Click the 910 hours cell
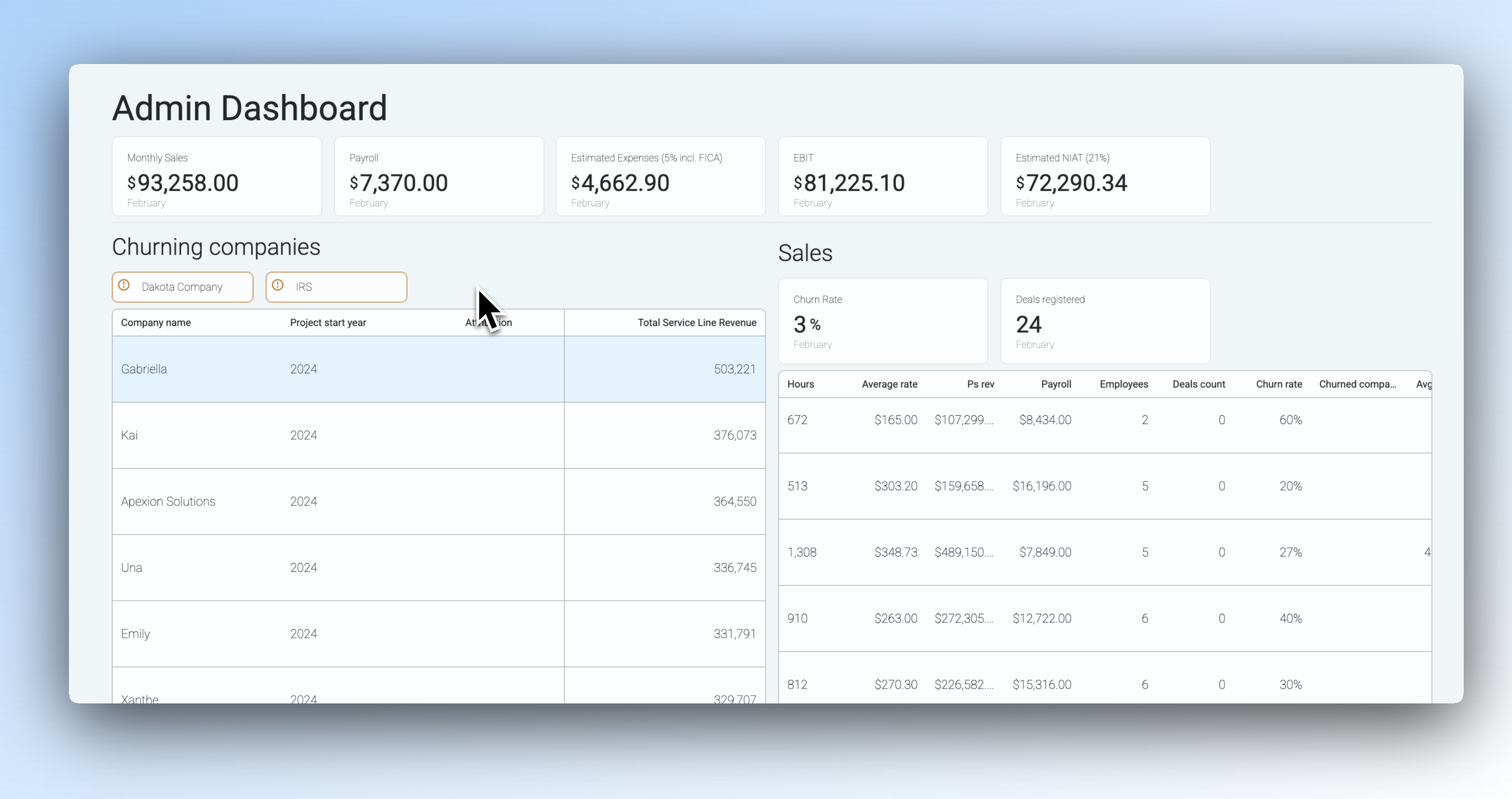 (x=797, y=619)
